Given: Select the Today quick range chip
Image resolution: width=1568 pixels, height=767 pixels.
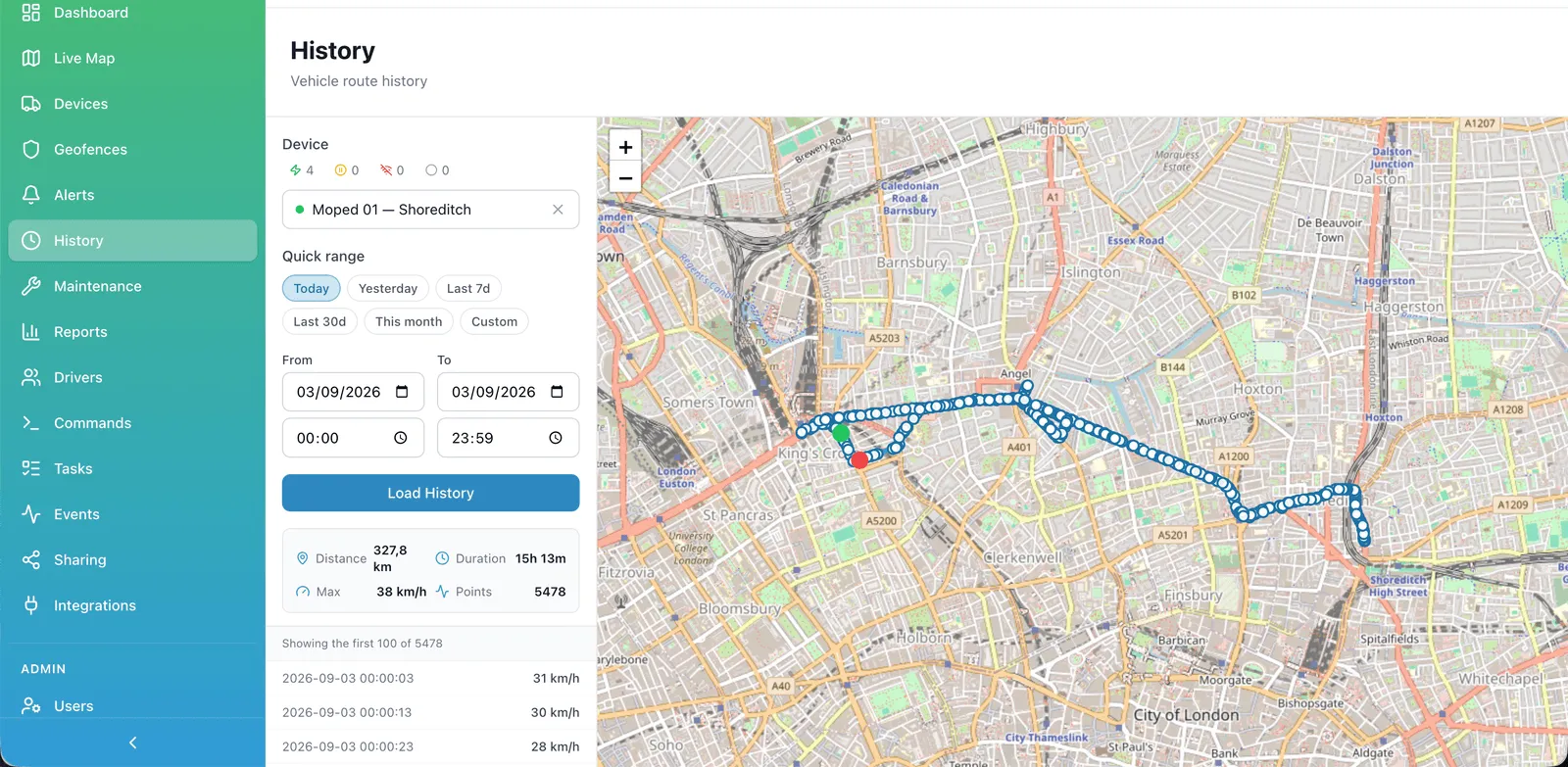Looking at the screenshot, I should (312, 288).
